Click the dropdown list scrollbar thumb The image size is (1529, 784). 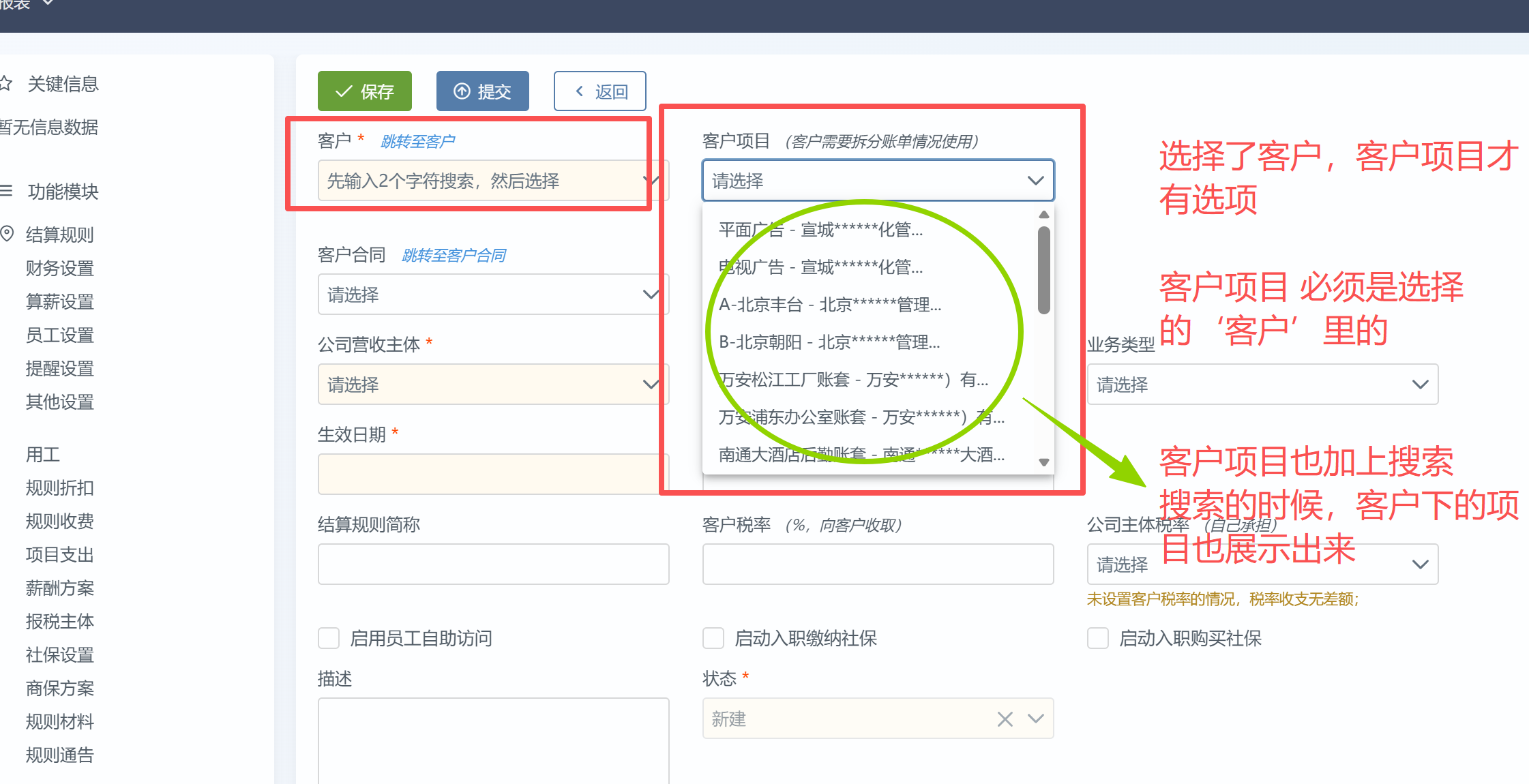[1043, 270]
